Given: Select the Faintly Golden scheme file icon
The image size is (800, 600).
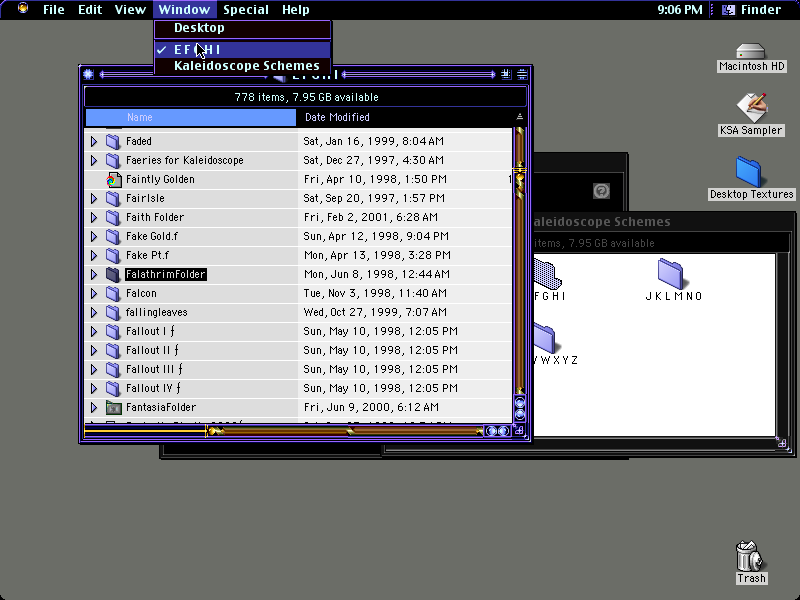Looking at the screenshot, I should pyautogui.click(x=113, y=180).
